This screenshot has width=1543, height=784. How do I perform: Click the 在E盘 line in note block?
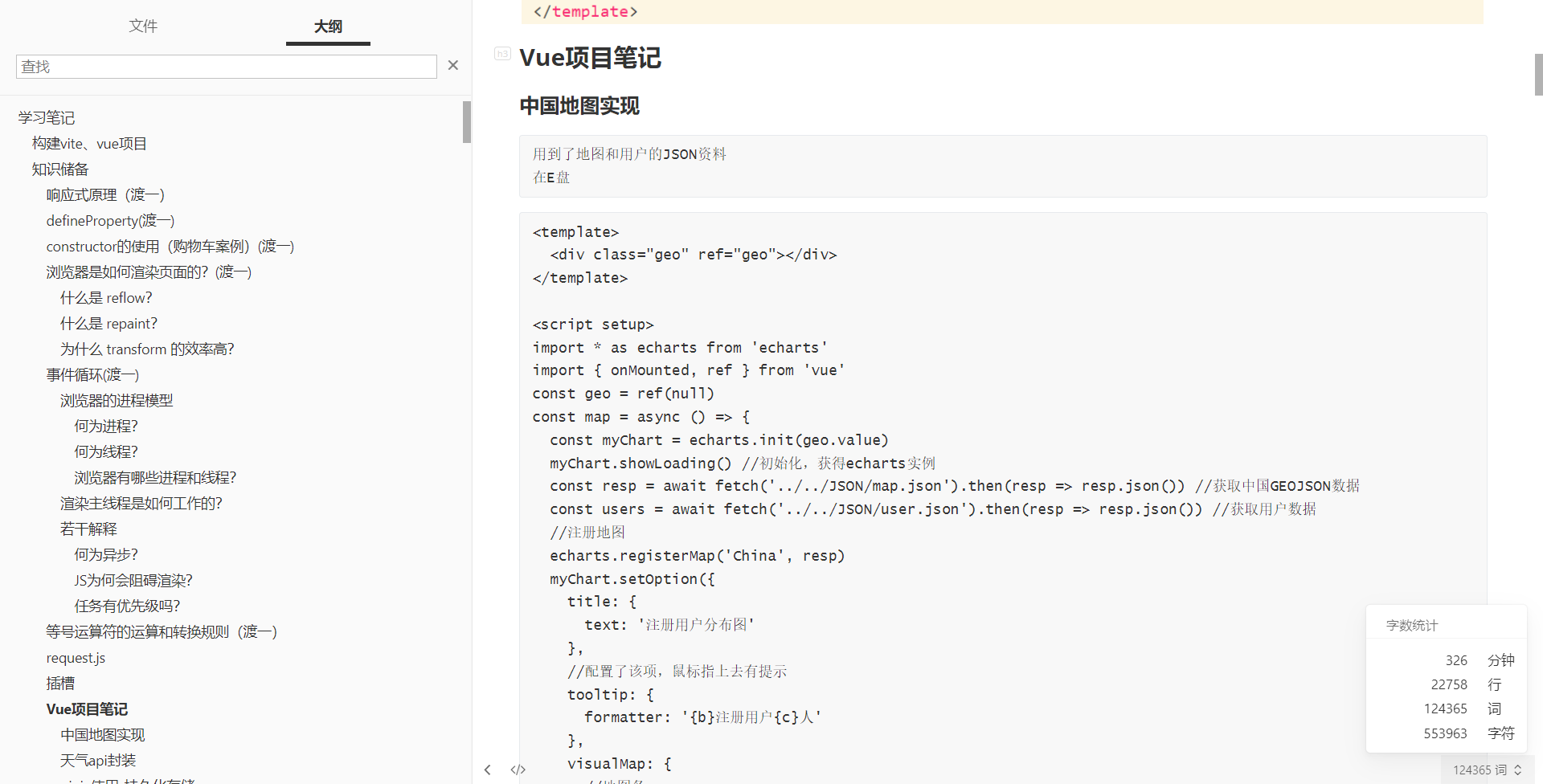(x=551, y=178)
